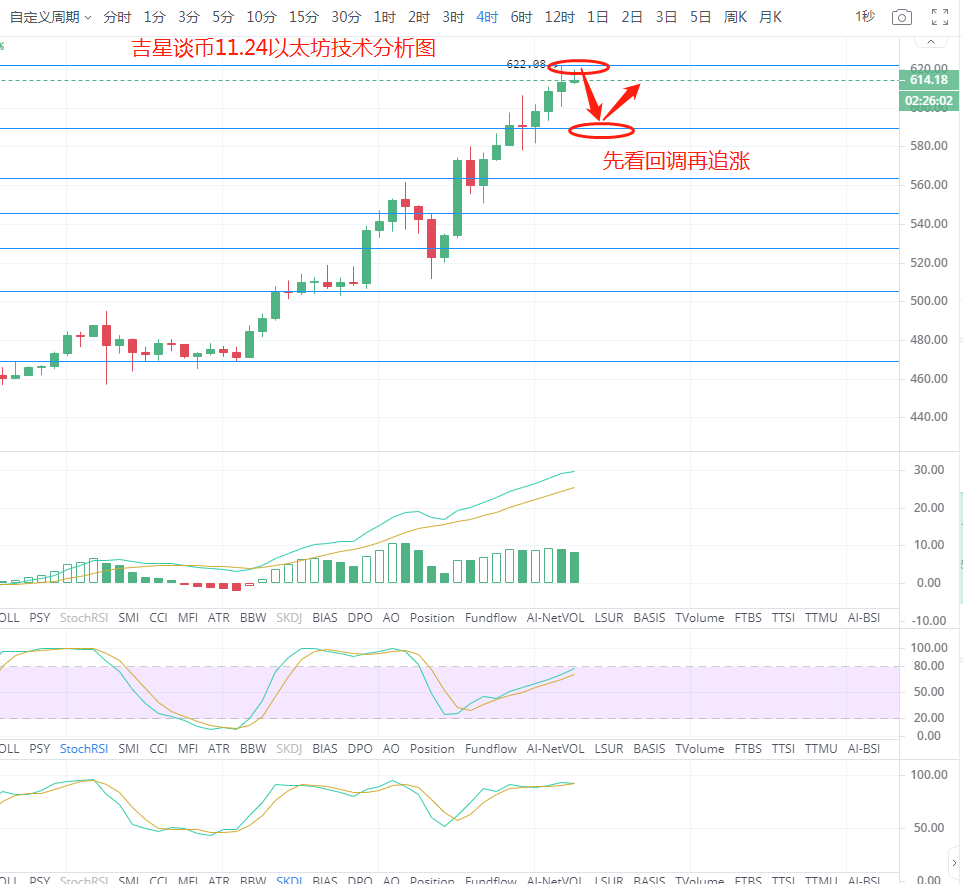The image size is (963, 884).
Task: Choose Fundflow under the MACD histogram panel
Action: [491, 617]
